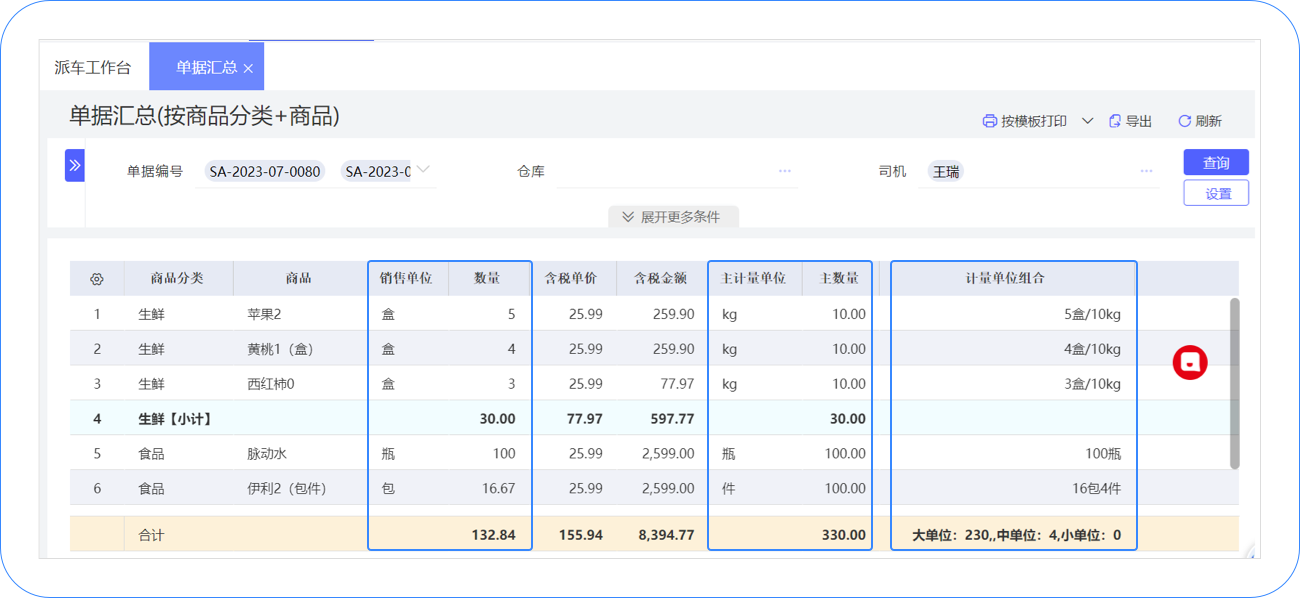The width and height of the screenshot is (1300, 598).
Task: Expand the left side panel double-arrow icon
Action: tap(75, 166)
